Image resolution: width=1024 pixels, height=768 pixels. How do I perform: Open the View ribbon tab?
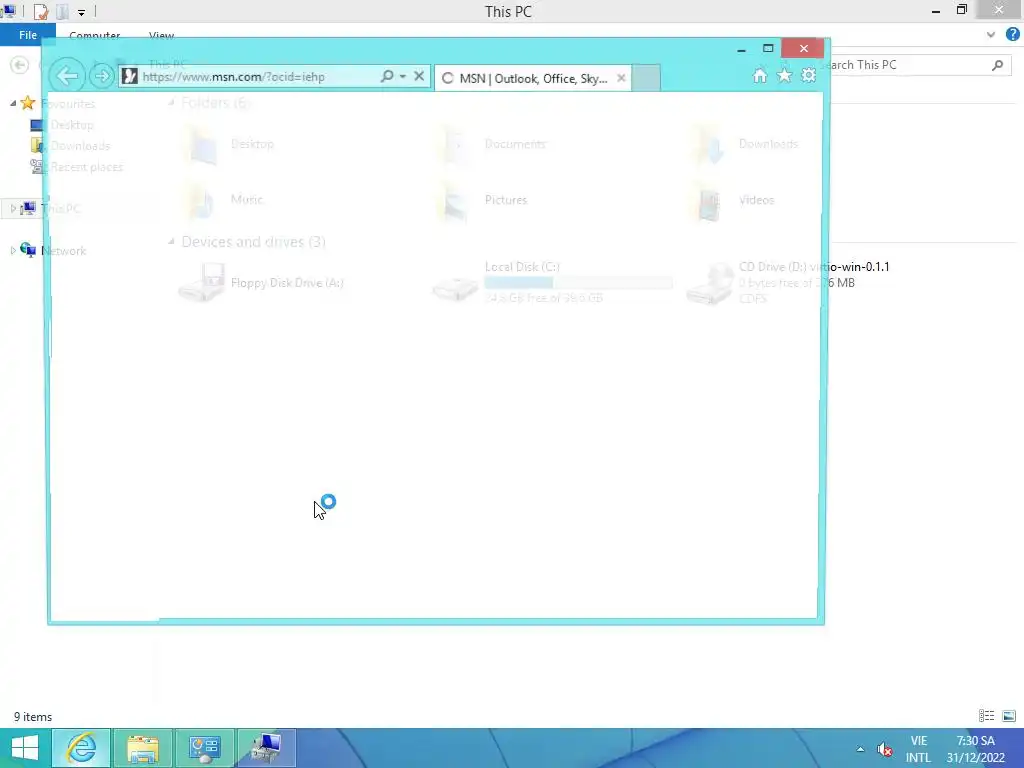pos(161,35)
